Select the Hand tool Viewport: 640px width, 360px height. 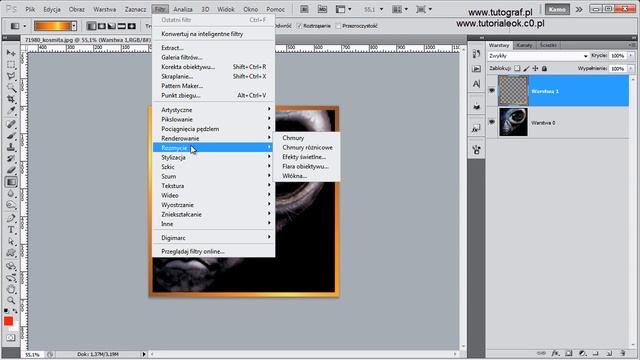(x=11, y=289)
